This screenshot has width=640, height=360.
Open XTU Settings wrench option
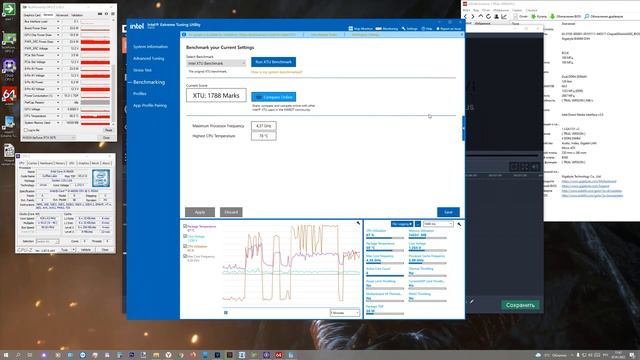pyautogui.click(x=410, y=29)
